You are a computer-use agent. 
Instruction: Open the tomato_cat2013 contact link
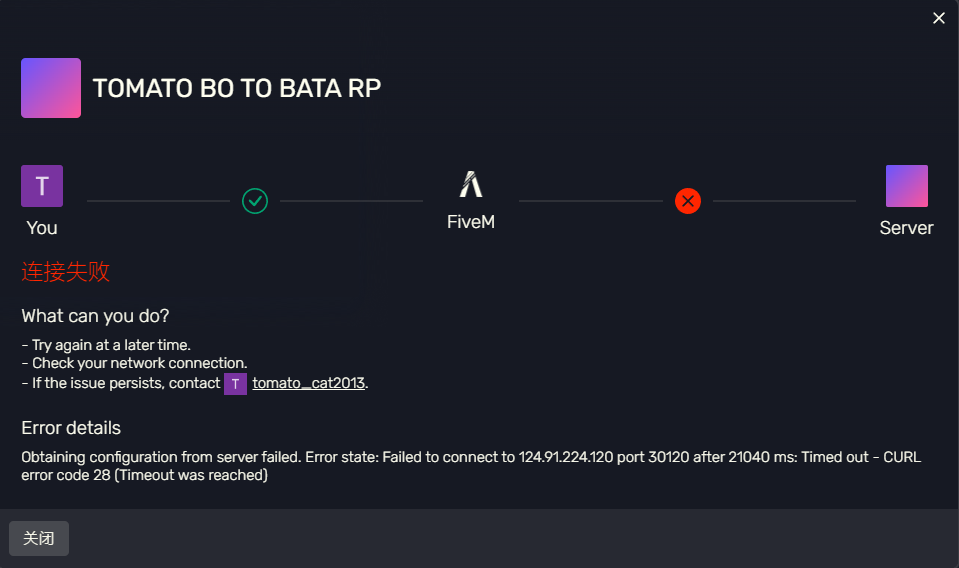click(309, 383)
